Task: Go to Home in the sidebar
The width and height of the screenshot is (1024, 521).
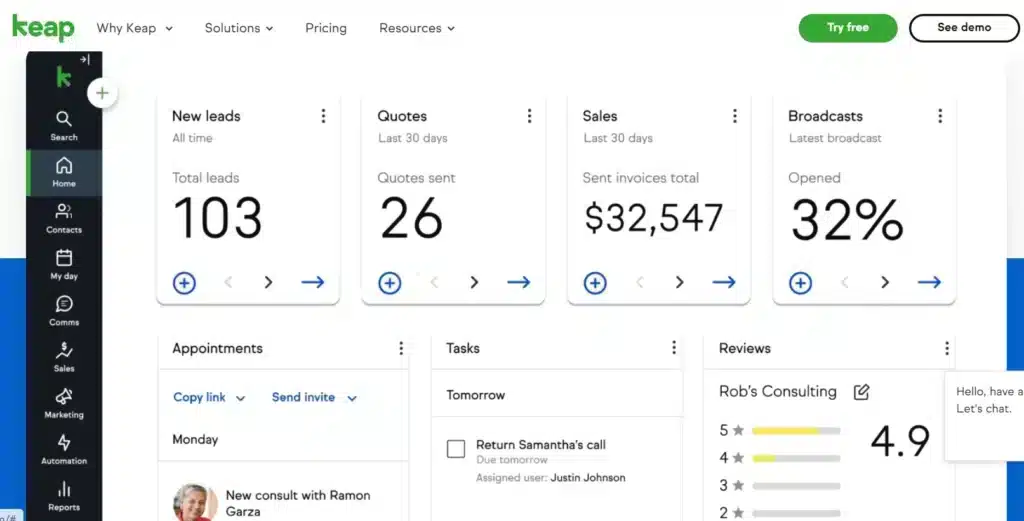Action: click(x=64, y=173)
